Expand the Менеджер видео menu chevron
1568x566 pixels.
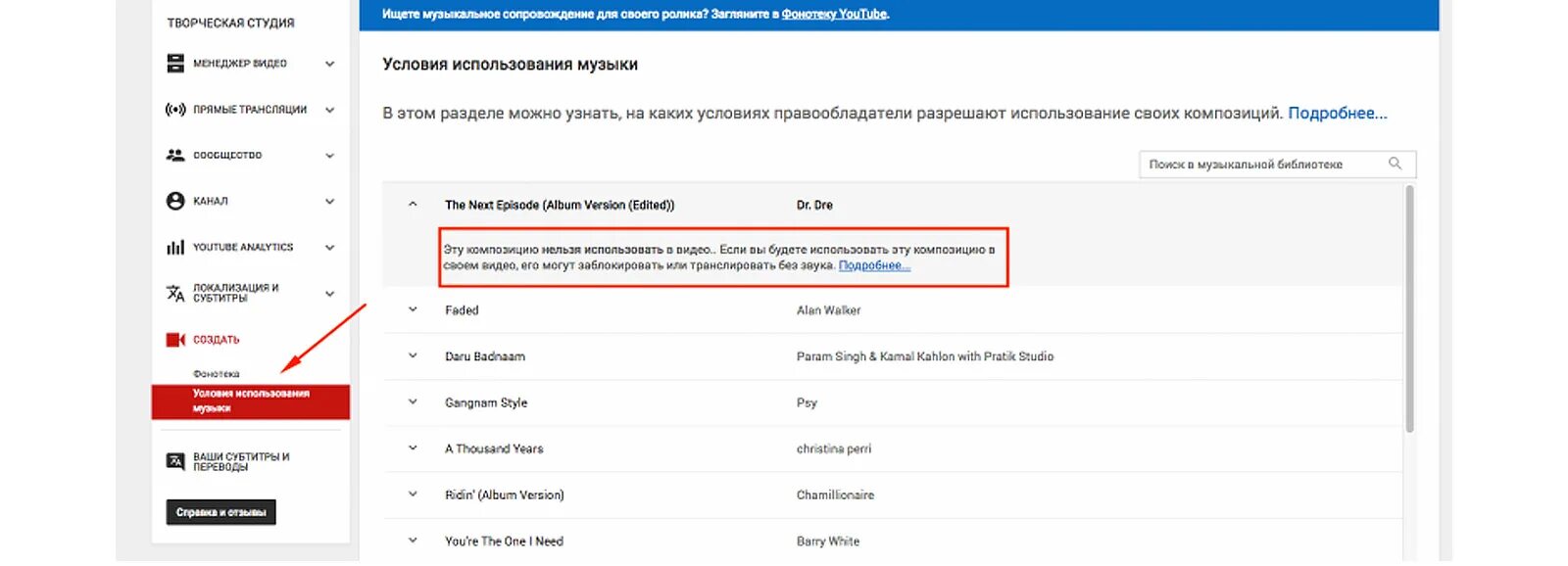329,64
